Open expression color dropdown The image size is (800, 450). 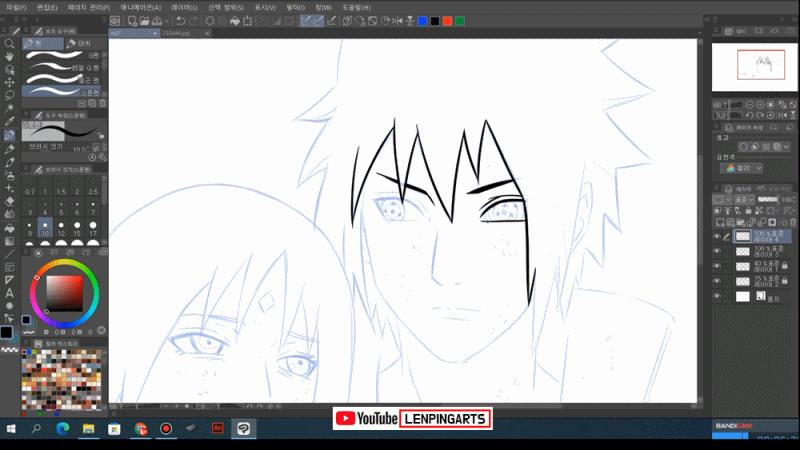[x=743, y=168]
